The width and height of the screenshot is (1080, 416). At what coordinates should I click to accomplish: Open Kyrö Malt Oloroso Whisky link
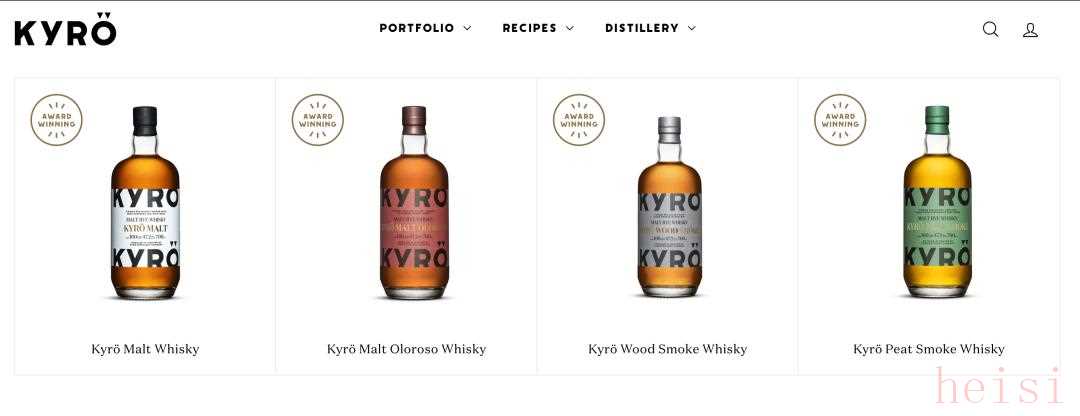pos(406,349)
